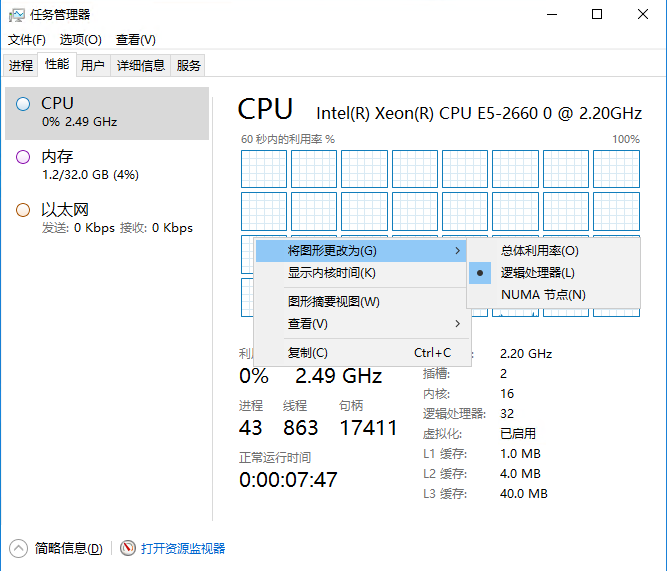Switch to the 详细信息 tab
667x571 pixels.
click(140, 66)
